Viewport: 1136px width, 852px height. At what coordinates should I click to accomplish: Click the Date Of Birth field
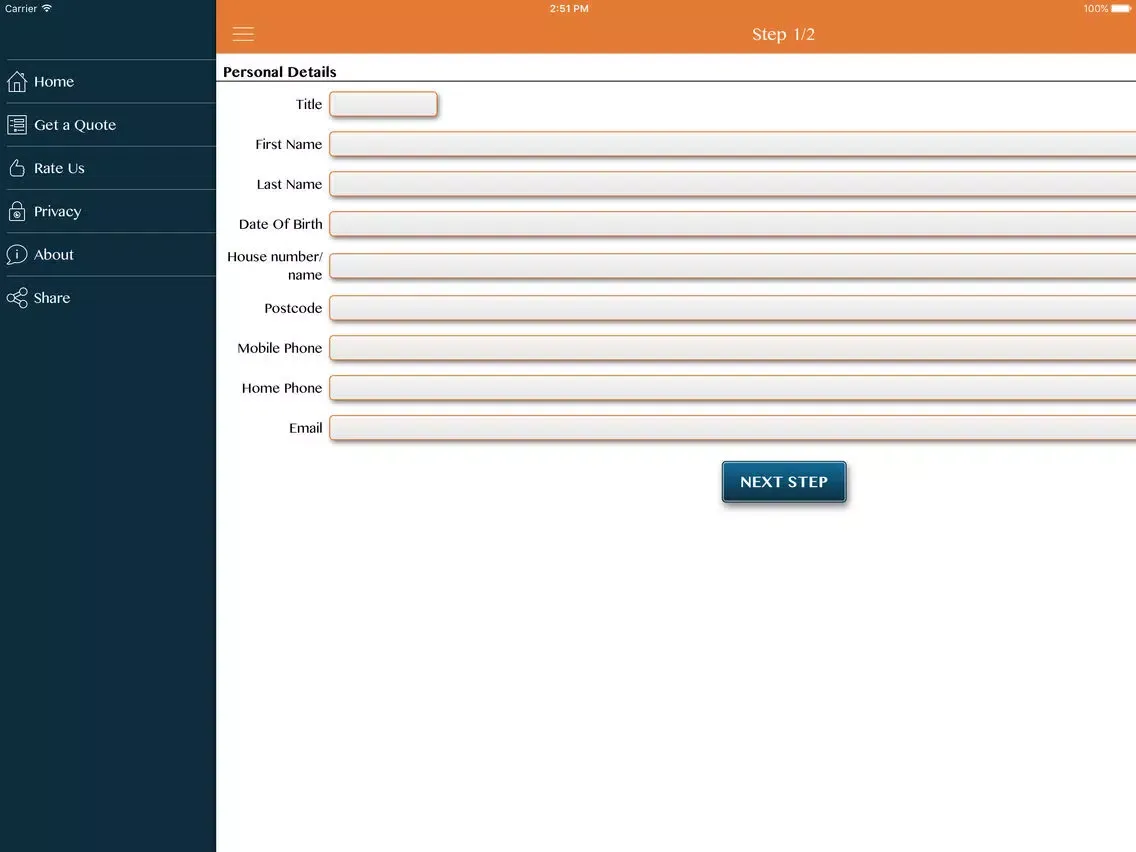coord(732,224)
